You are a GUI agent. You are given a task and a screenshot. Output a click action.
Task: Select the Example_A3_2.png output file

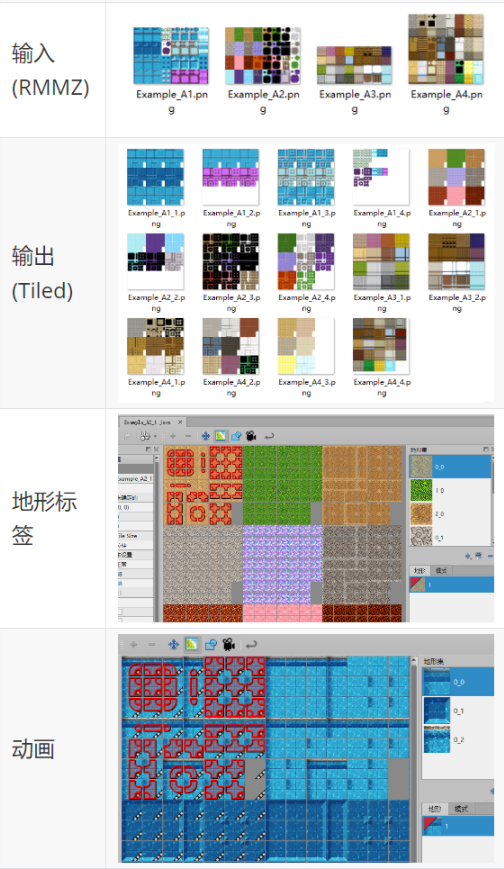pos(456,262)
